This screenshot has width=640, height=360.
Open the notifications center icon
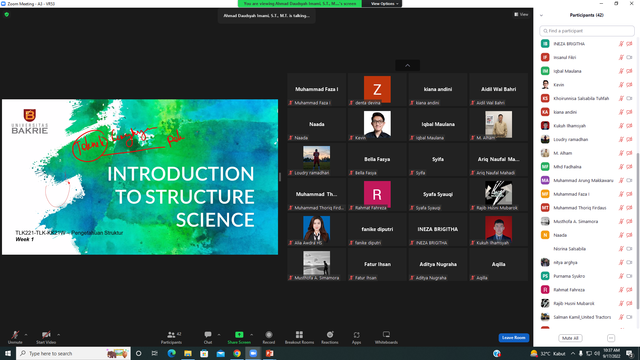pyautogui.click(x=629, y=353)
